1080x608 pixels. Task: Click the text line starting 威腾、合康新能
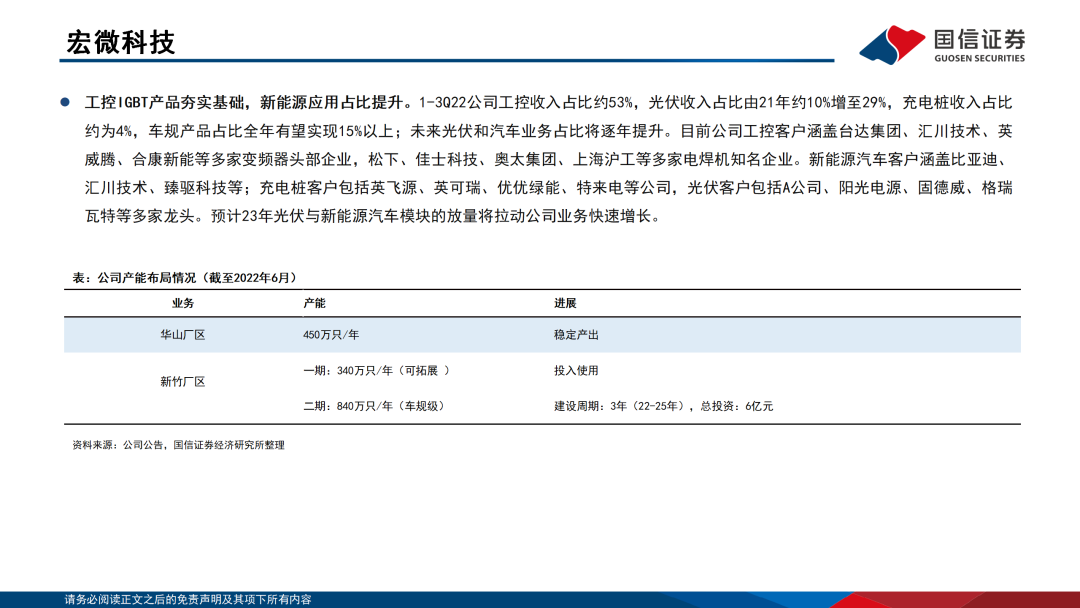pos(549,160)
